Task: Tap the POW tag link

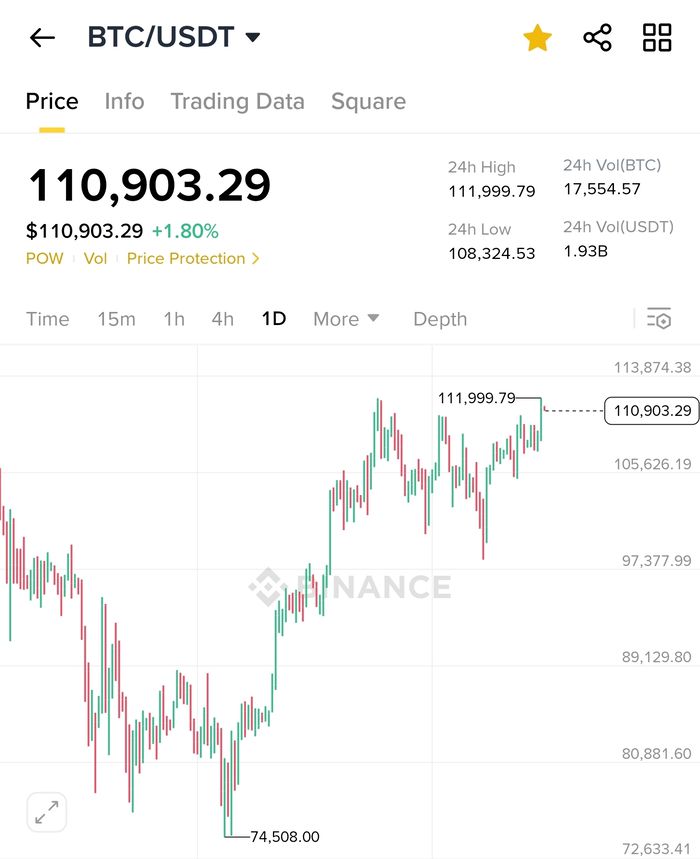Action: 44,259
